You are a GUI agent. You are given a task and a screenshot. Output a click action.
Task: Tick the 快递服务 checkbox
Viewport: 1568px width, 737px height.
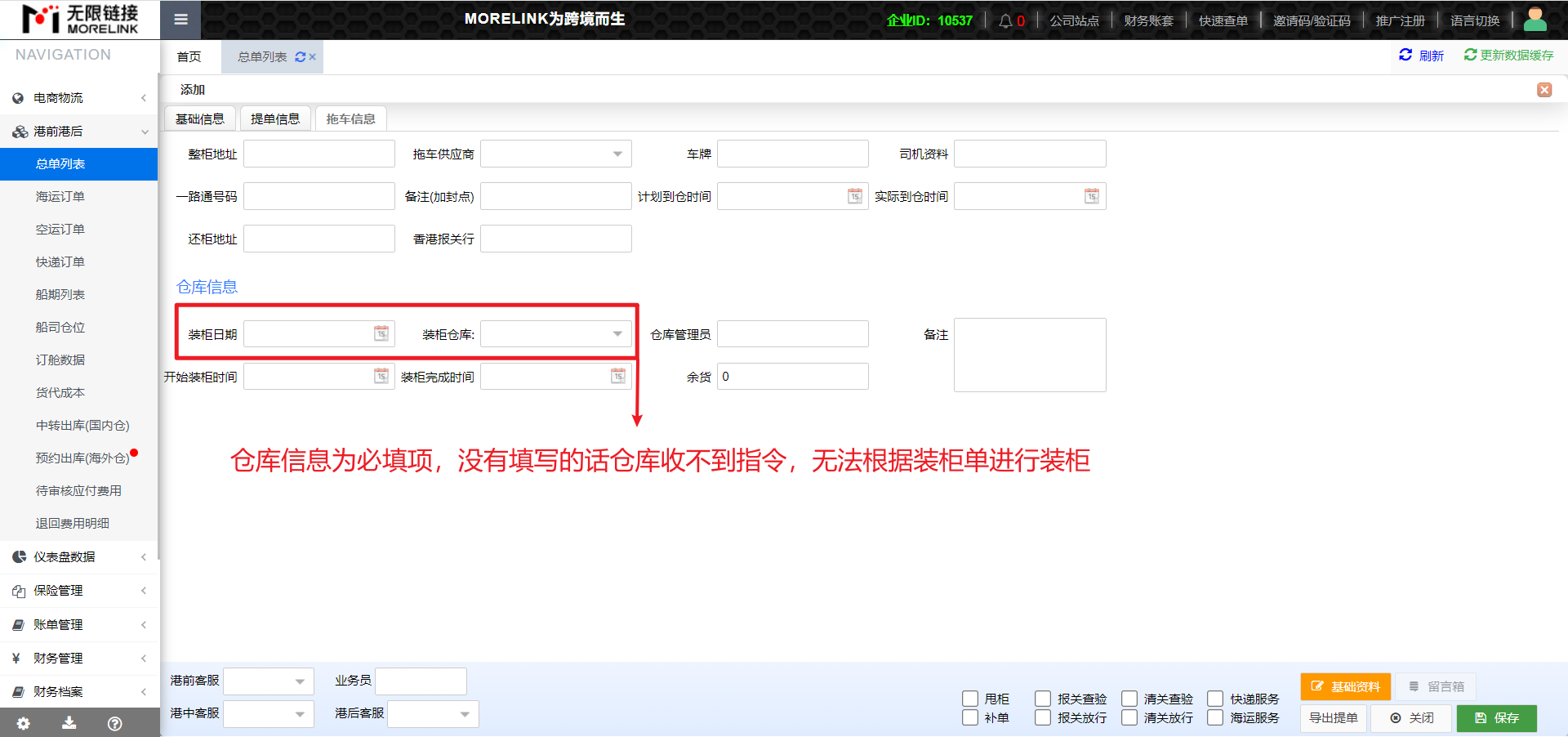(1215, 699)
